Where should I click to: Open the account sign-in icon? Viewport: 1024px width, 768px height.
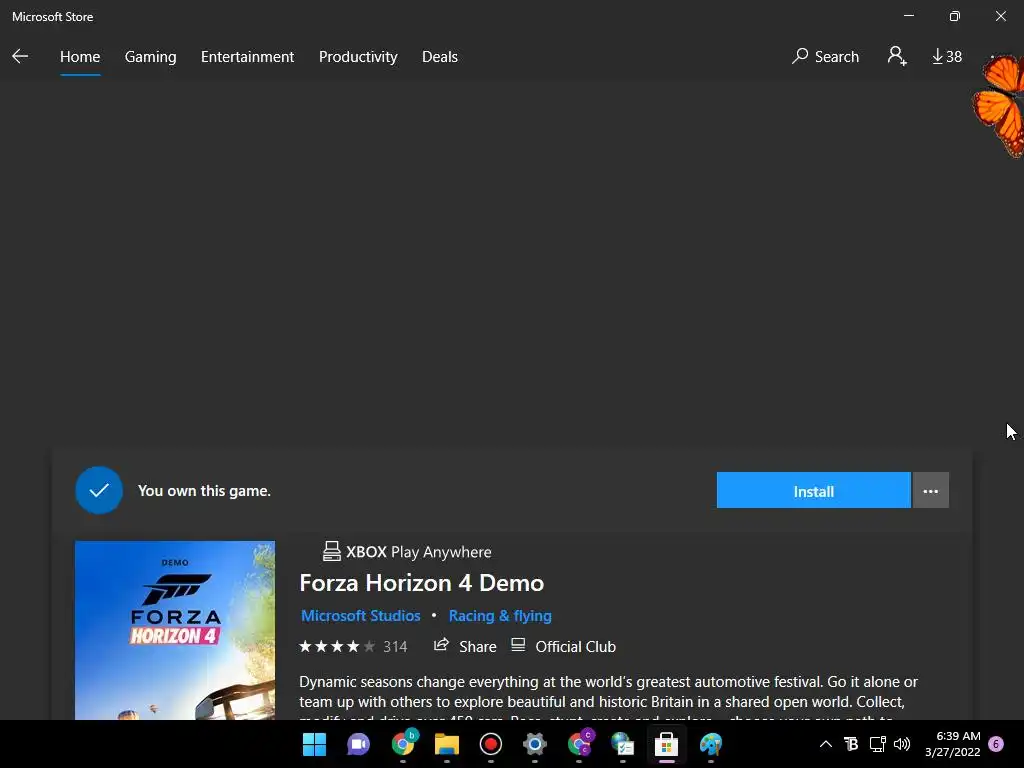[x=897, y=56]
